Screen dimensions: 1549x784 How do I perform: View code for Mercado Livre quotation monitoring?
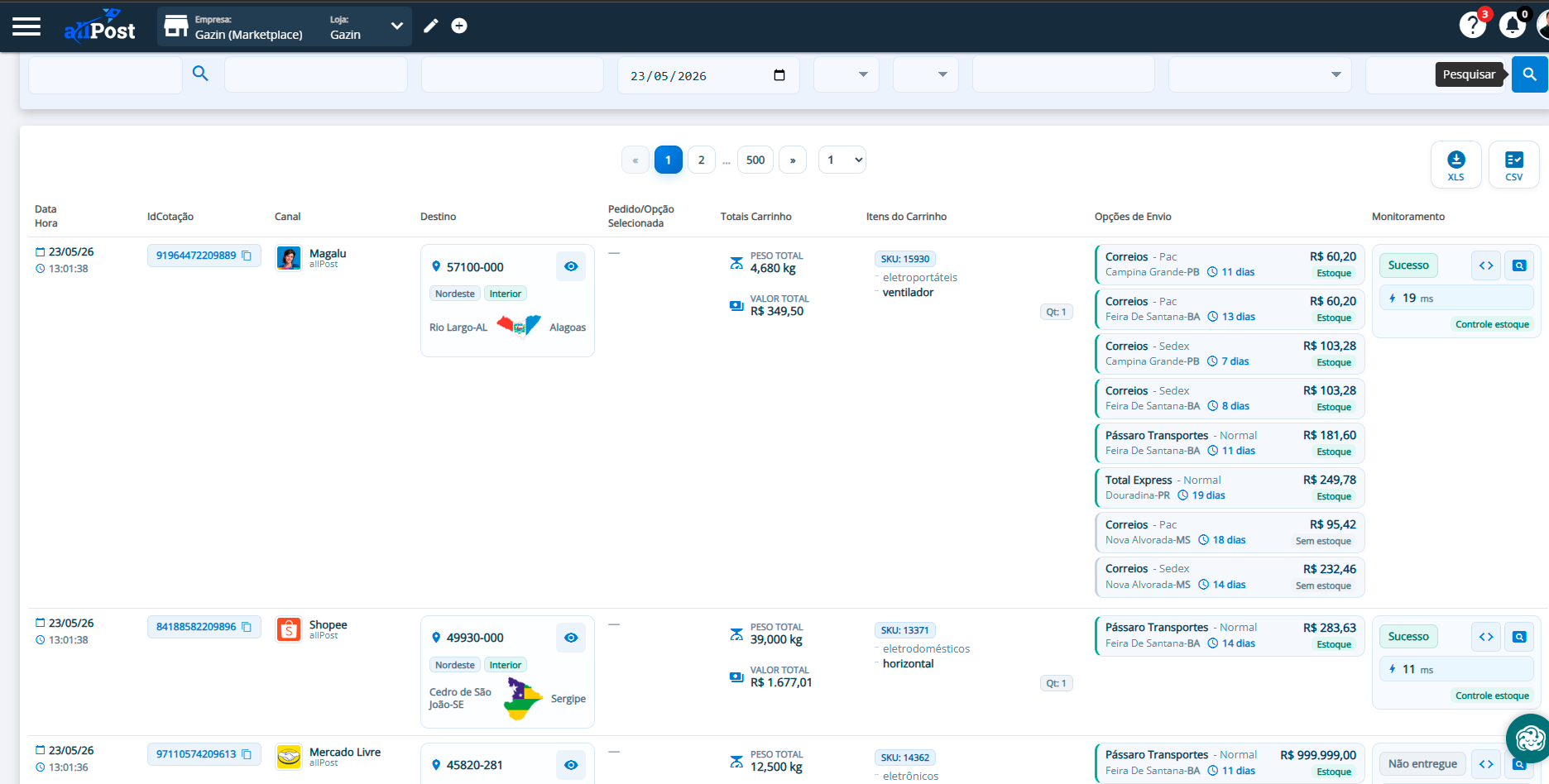1486,764
